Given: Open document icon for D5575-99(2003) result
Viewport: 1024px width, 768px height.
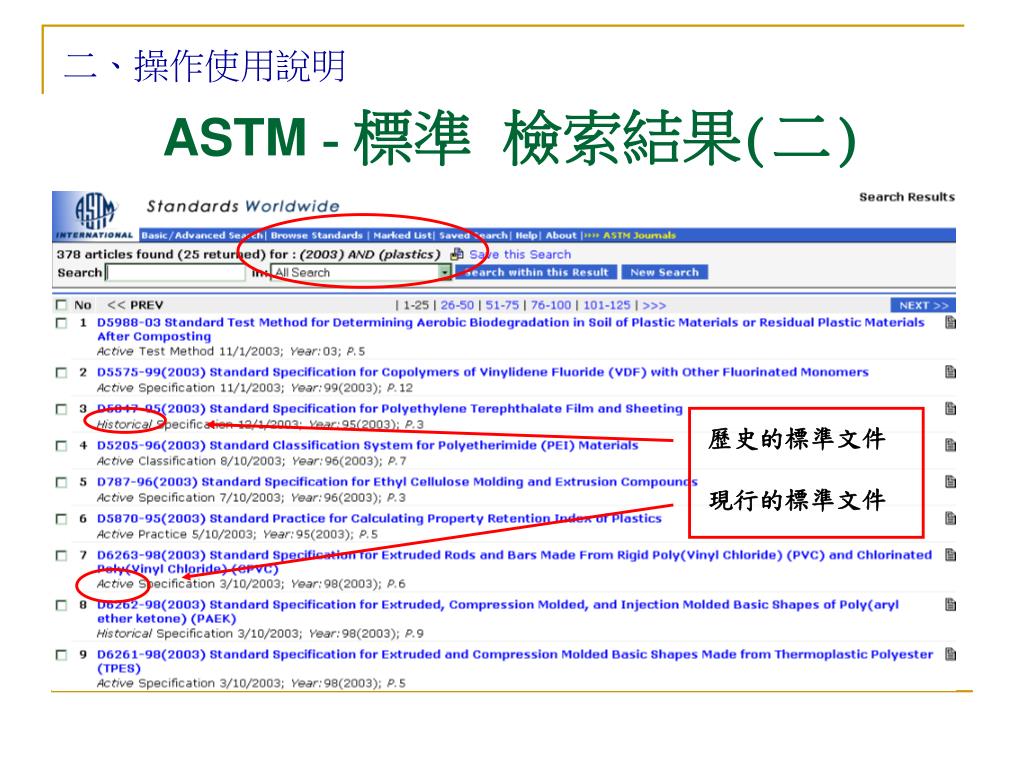Looking at the screenshot, I should pos(950,372).
